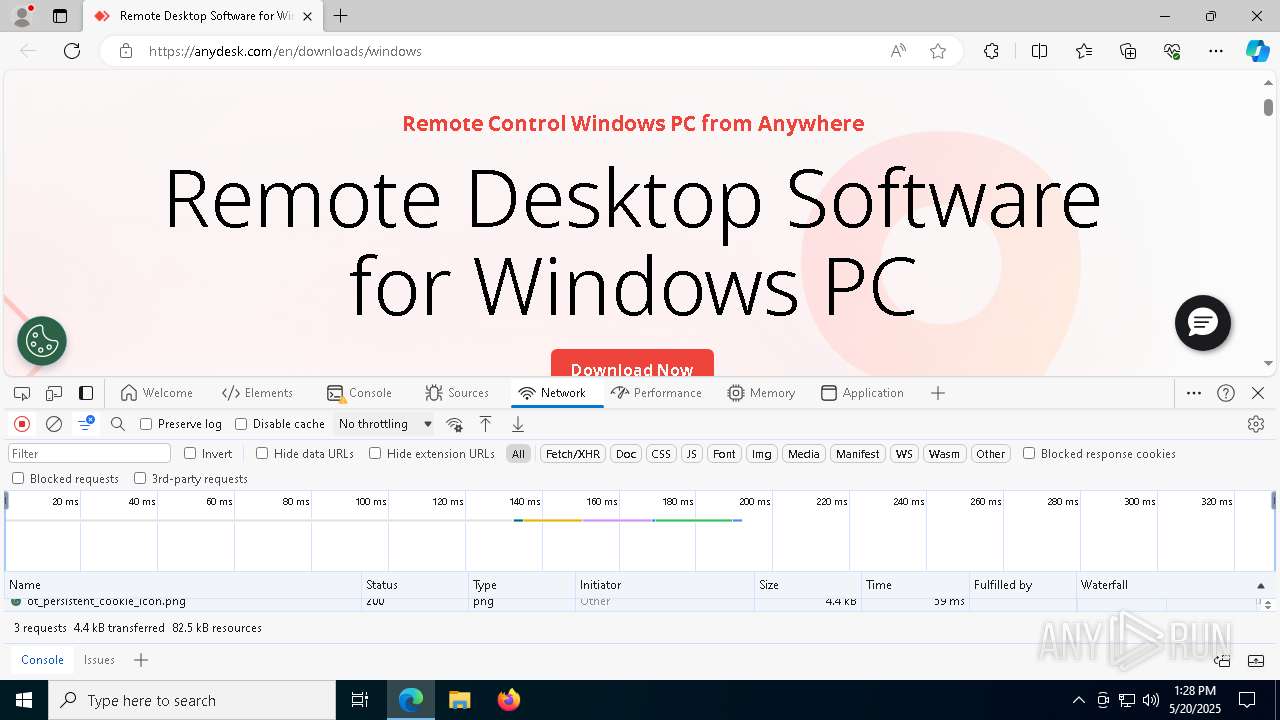Filter requests by Fetch/XHR
The image size is (1280, 720).
click(573, 454)
